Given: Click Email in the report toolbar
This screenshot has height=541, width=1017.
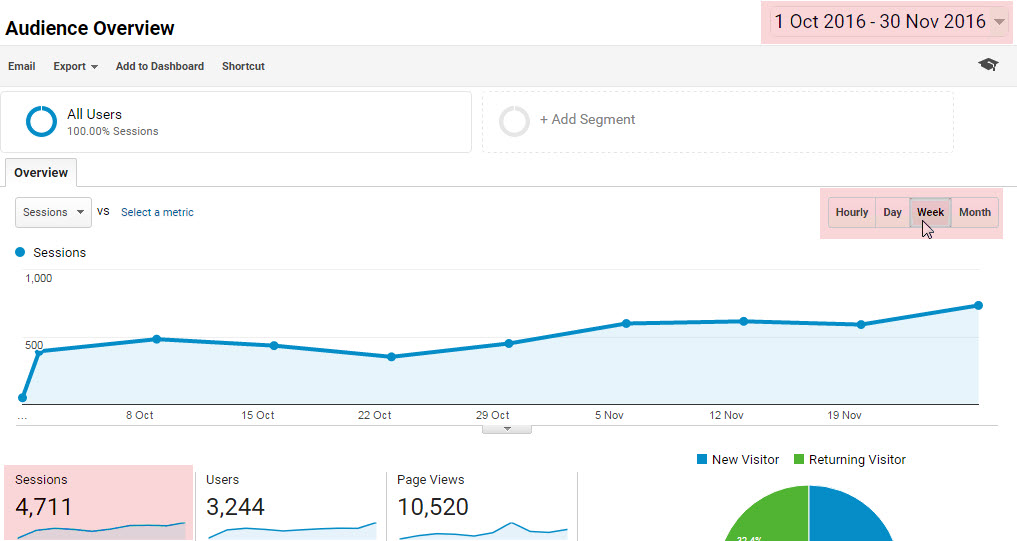Looking at the screenshot, I should (21, 66).
